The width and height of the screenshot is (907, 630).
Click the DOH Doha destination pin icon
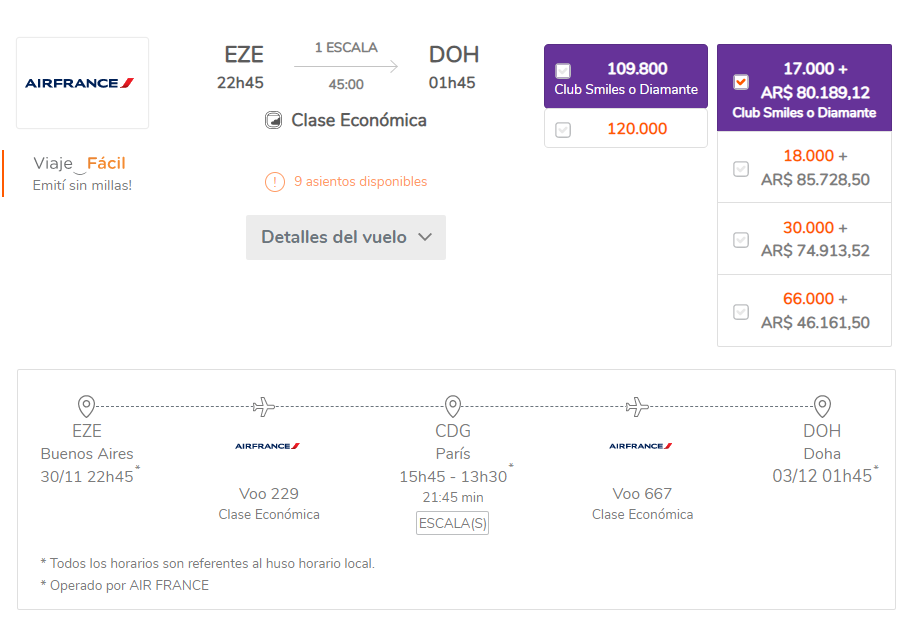[x=822, y=406]
